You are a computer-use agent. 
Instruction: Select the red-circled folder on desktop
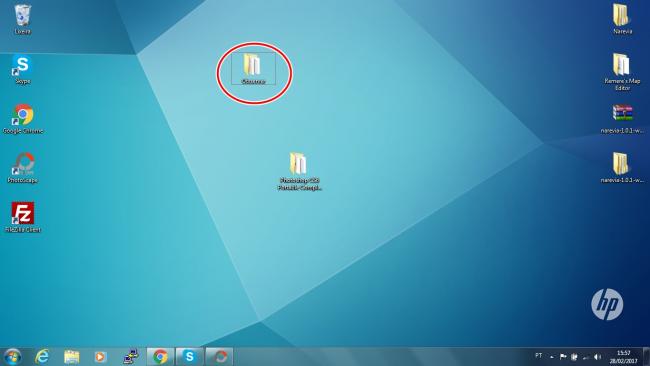coord(253,69)
